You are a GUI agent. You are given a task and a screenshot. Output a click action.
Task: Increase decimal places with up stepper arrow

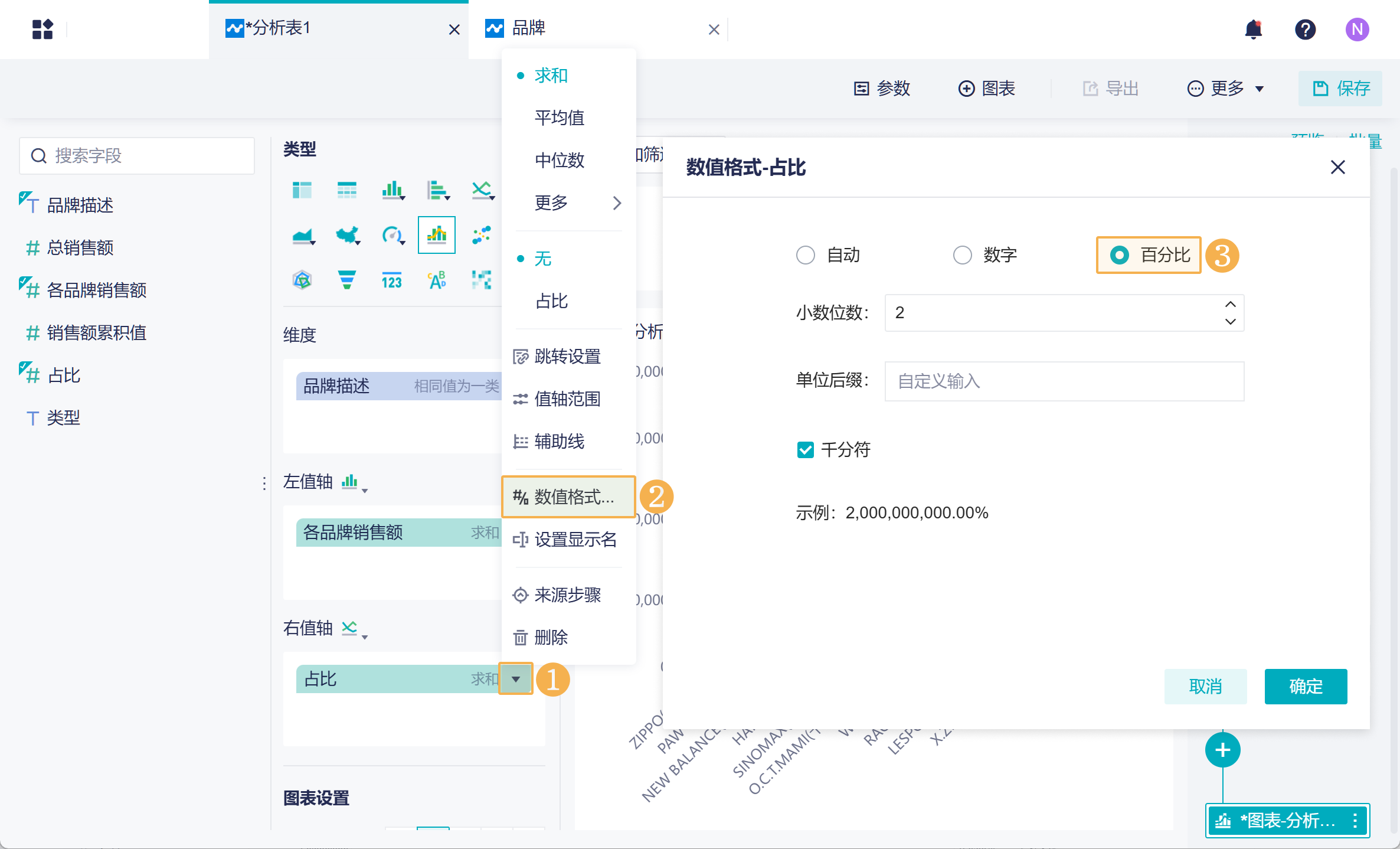(x=1231, y=304)
